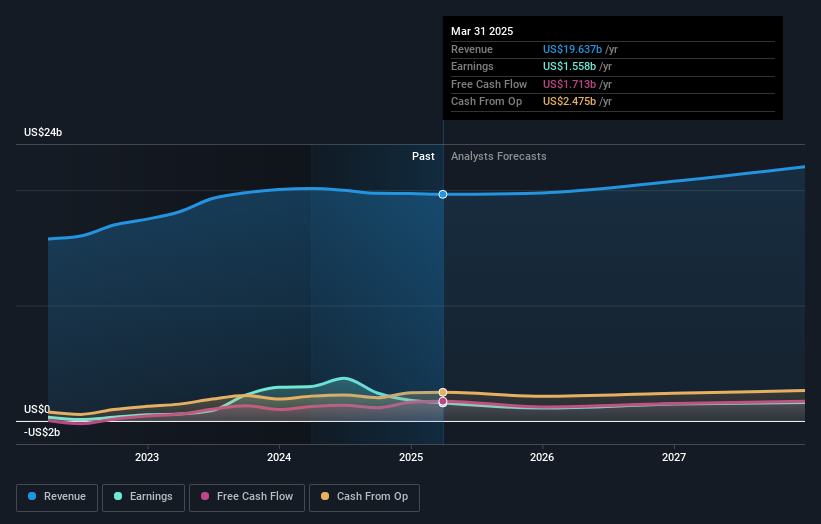Image resolution: width=821 pixels, height=524 pixels.
Task: Click the pink Free Cash Flow legend dot
Action: (205, 496)
